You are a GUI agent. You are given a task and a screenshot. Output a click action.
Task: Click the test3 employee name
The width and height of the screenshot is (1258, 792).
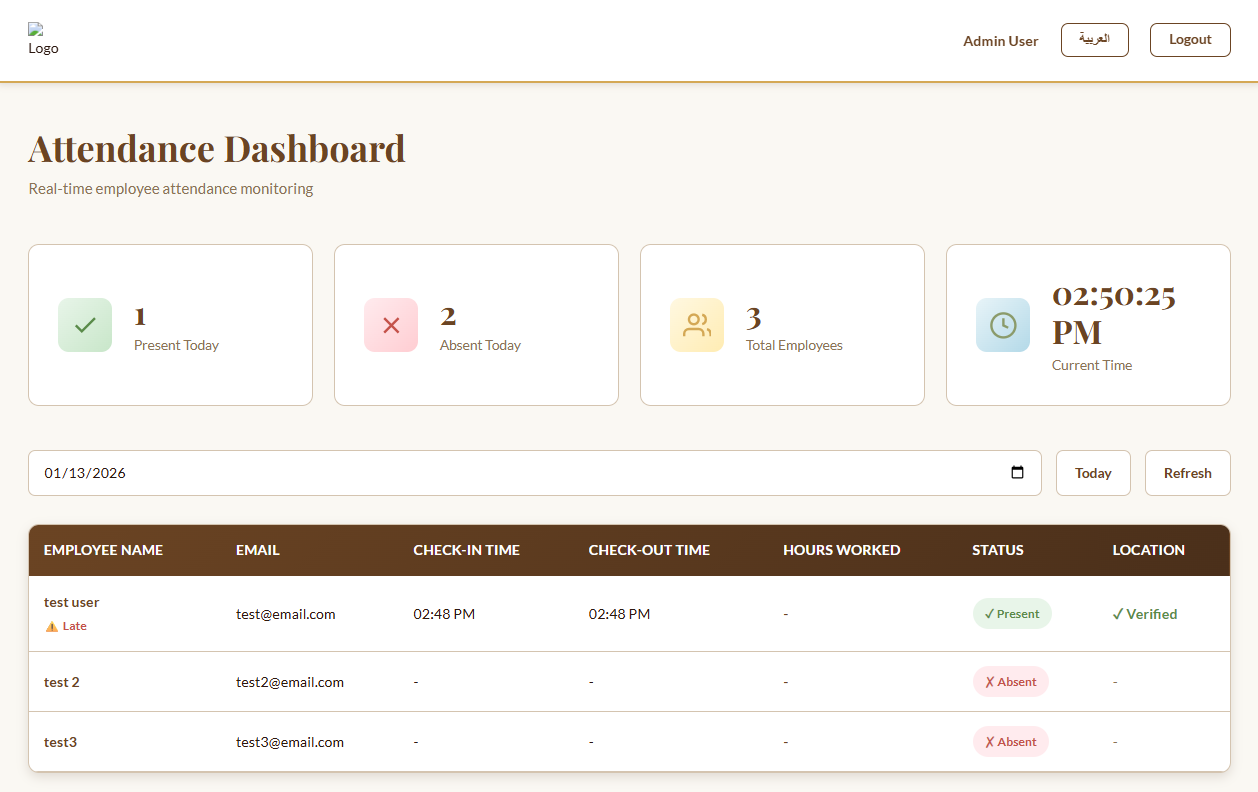click(60, 742)
